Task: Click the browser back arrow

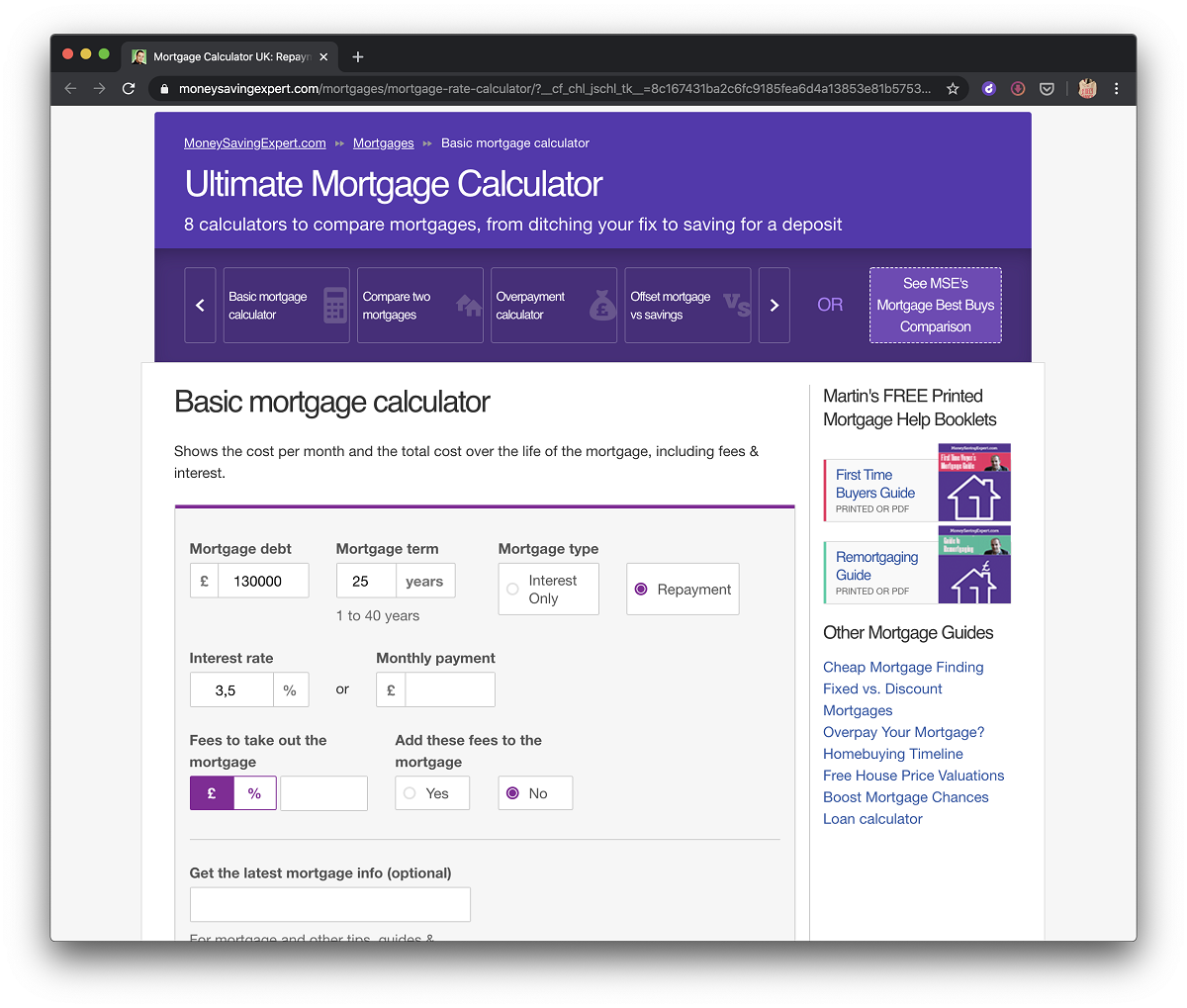Action: point(70,89)
